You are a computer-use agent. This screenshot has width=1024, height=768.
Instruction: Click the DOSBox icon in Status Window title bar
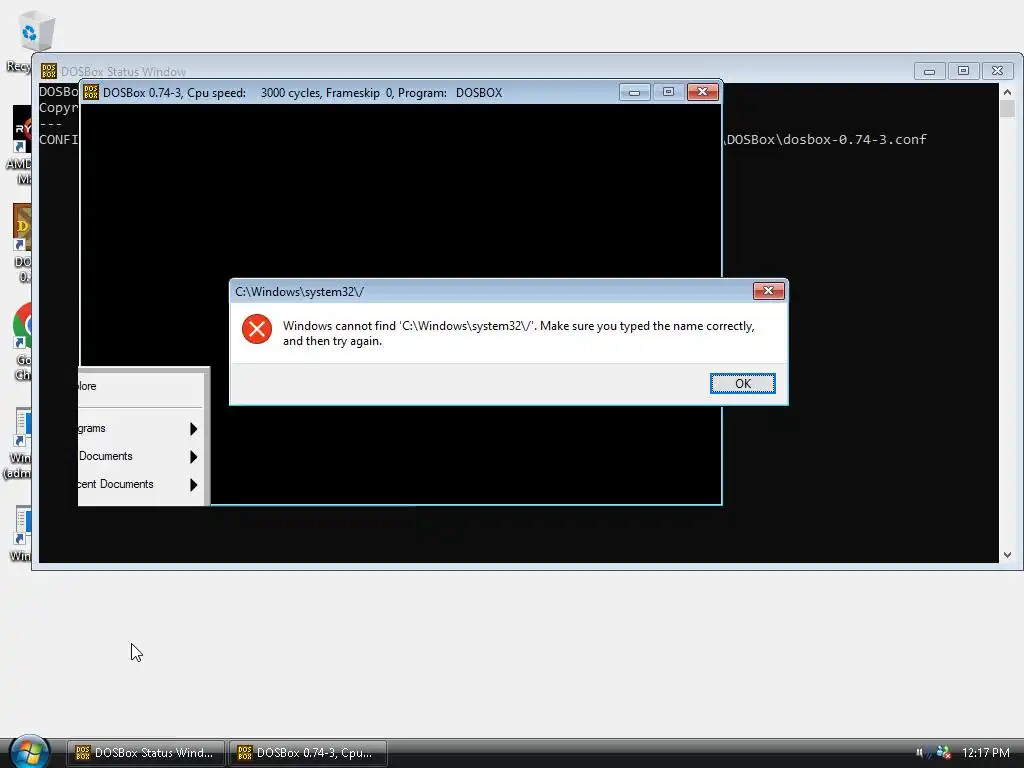click(48, 71)
